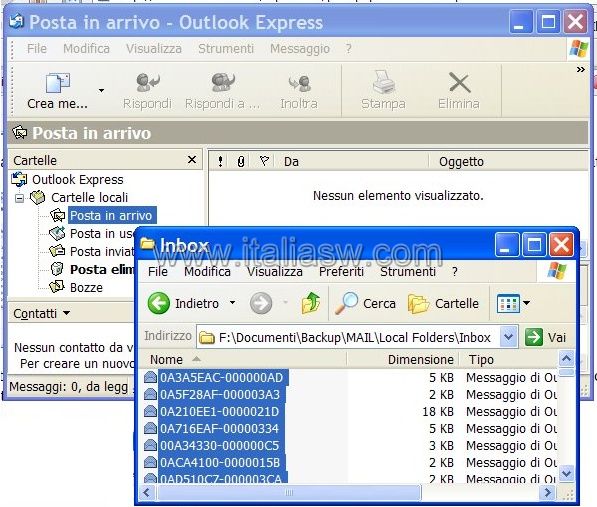597x507 pixels.
Task: Select file 0A3A5EAC-000000AD
Action: [x=223, y=378]
